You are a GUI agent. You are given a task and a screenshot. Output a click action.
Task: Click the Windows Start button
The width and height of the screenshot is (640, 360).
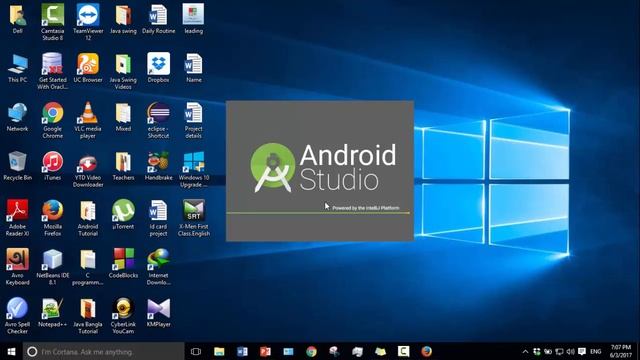click(x=11, y=351)
